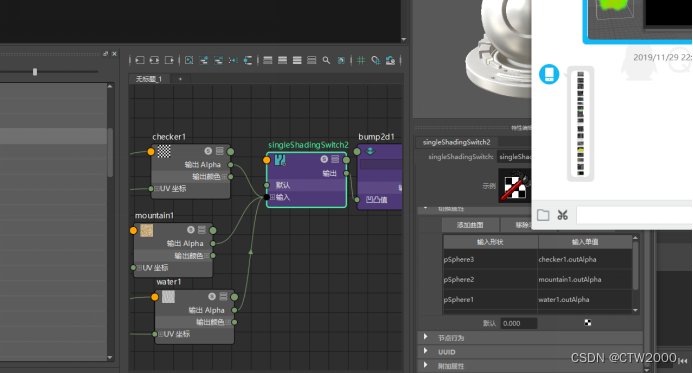The width and height of the screenshot is (693, 373).
Task: Toggle view mode lines on water1 node
Action: click(x=223, y=296)
